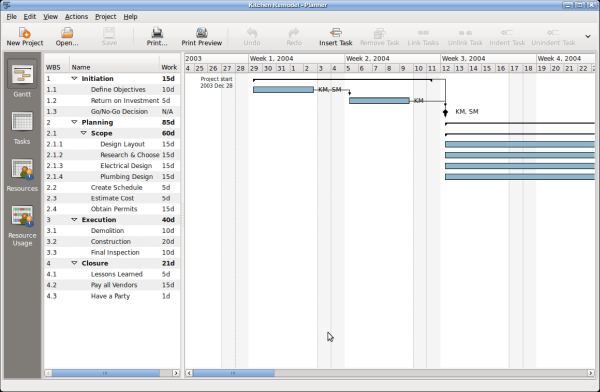
Task: Select the Define Objectives task row
Action: [112, 90]
